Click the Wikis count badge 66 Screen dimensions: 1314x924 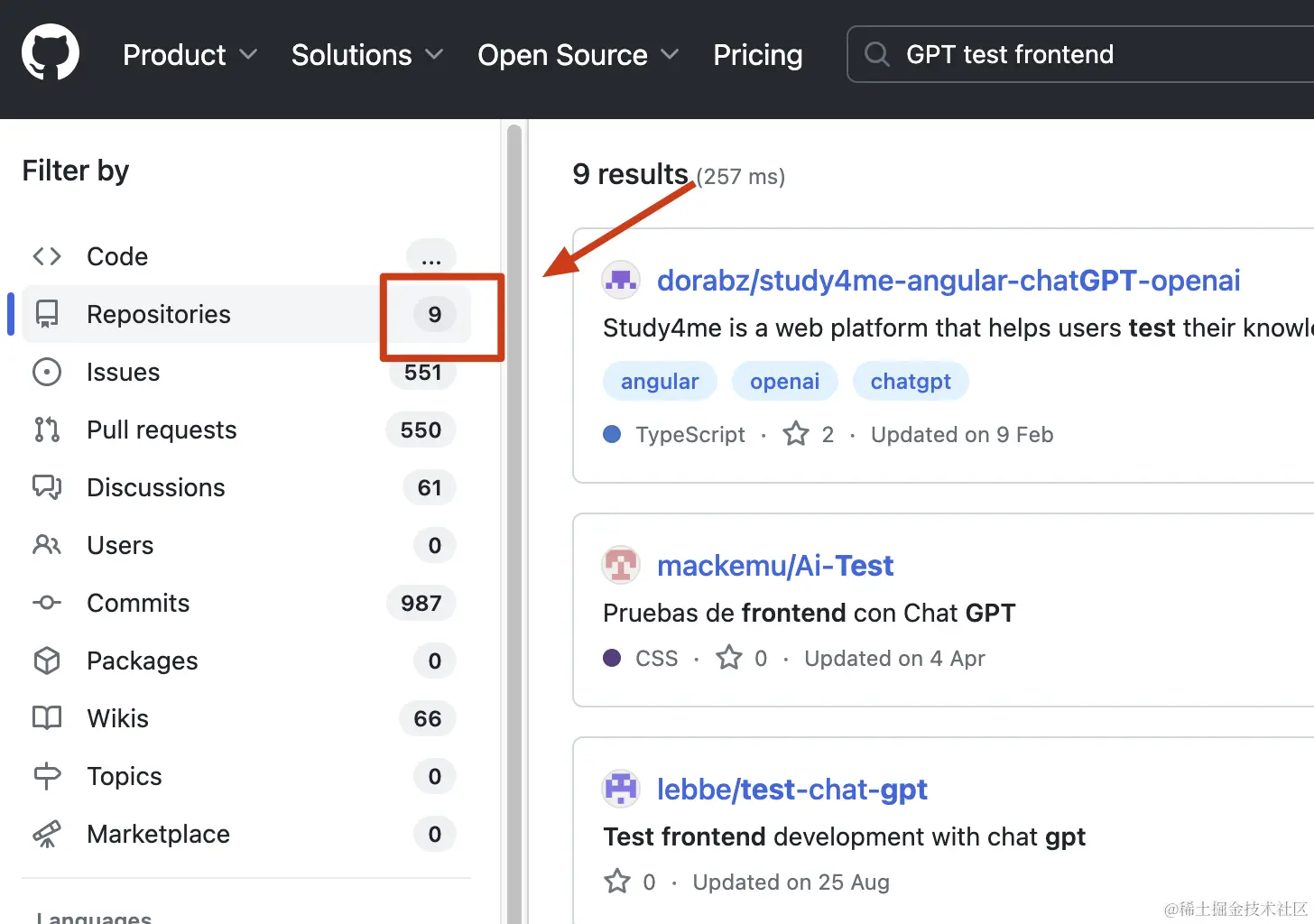coord(428,718)
